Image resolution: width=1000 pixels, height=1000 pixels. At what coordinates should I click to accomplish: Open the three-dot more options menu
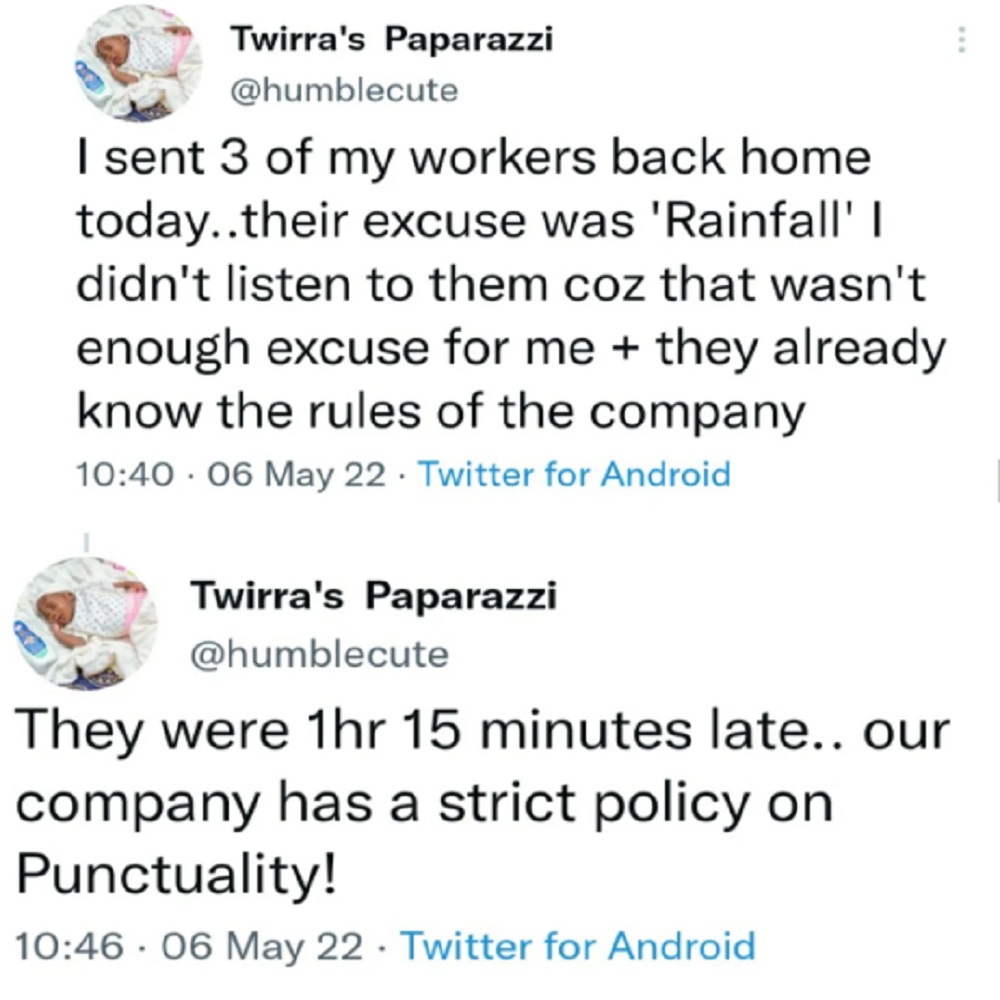point(962,40)
